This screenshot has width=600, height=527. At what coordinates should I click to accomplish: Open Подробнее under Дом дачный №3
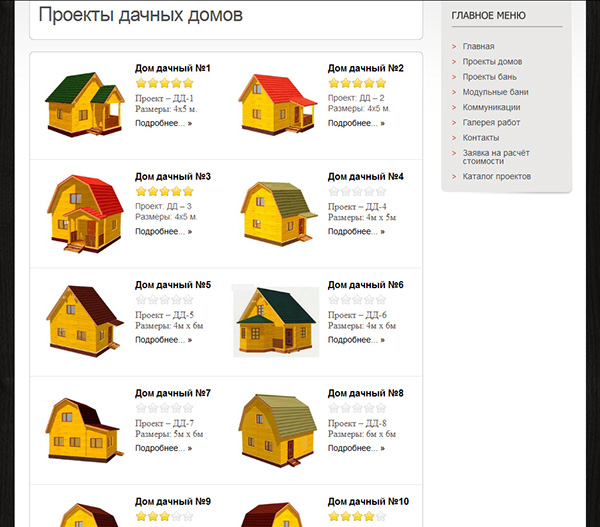(163, 232)
